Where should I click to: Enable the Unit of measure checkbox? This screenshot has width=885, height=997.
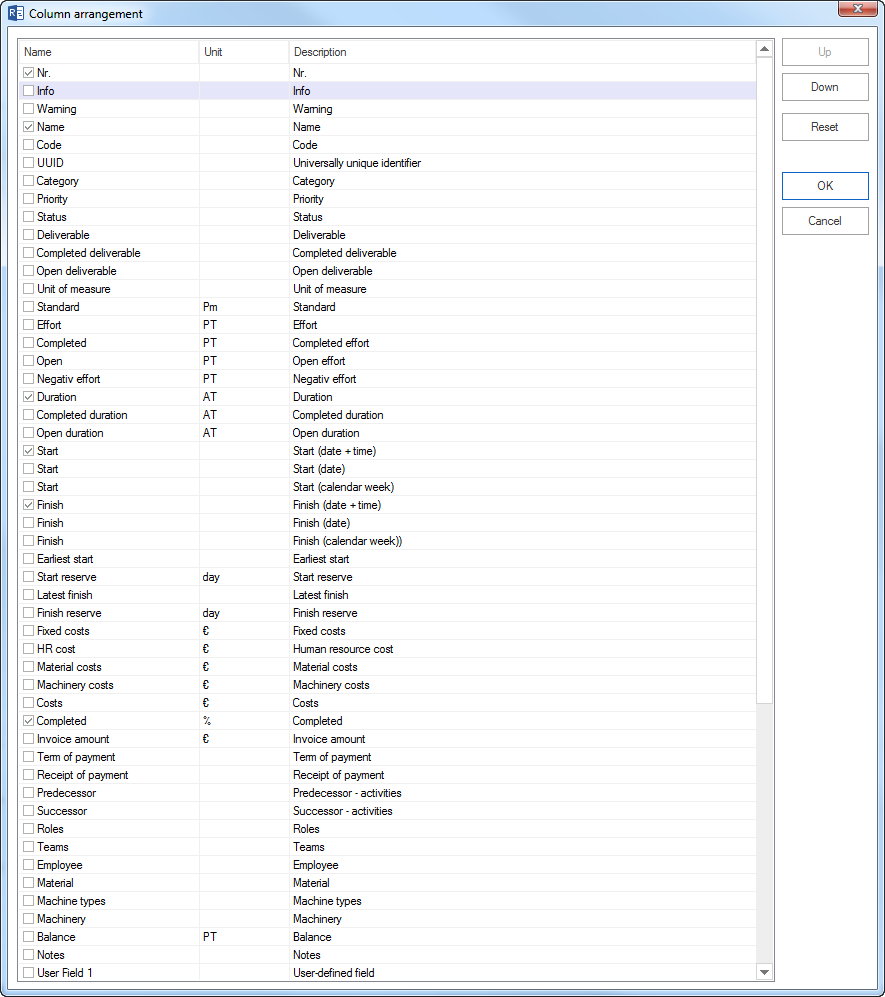(x=29, y=289)
